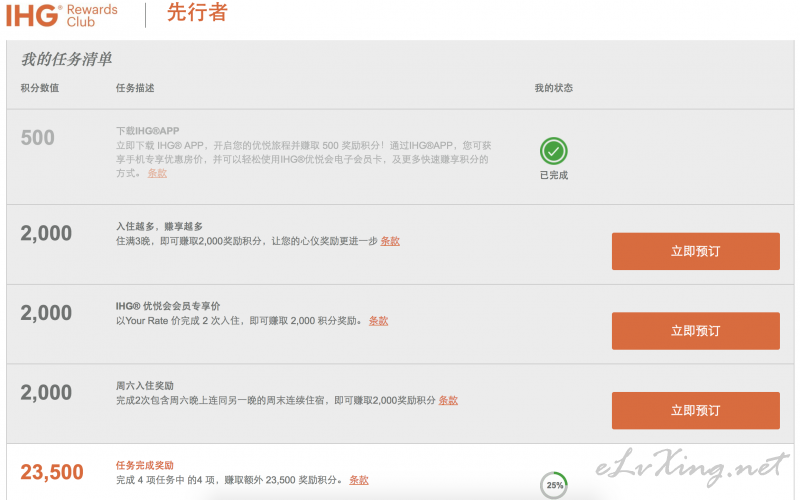Click the 周六入住奖励 task title
This screenshot has width=800, height=500.
[145, 386]
